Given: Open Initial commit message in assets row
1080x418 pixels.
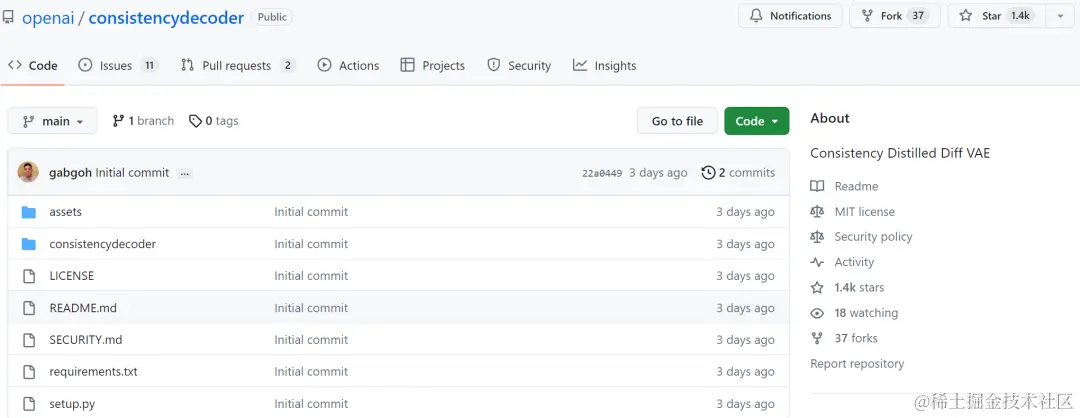Looking at the screenshot, I should click(311, 212).
